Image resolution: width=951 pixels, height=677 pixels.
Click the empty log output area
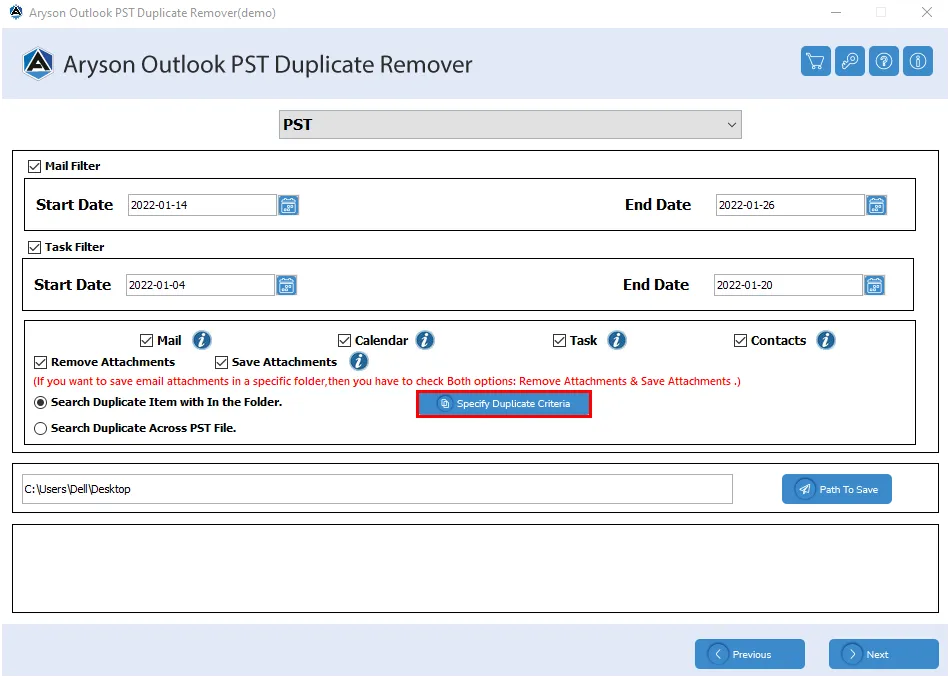(x=476, y=568)
